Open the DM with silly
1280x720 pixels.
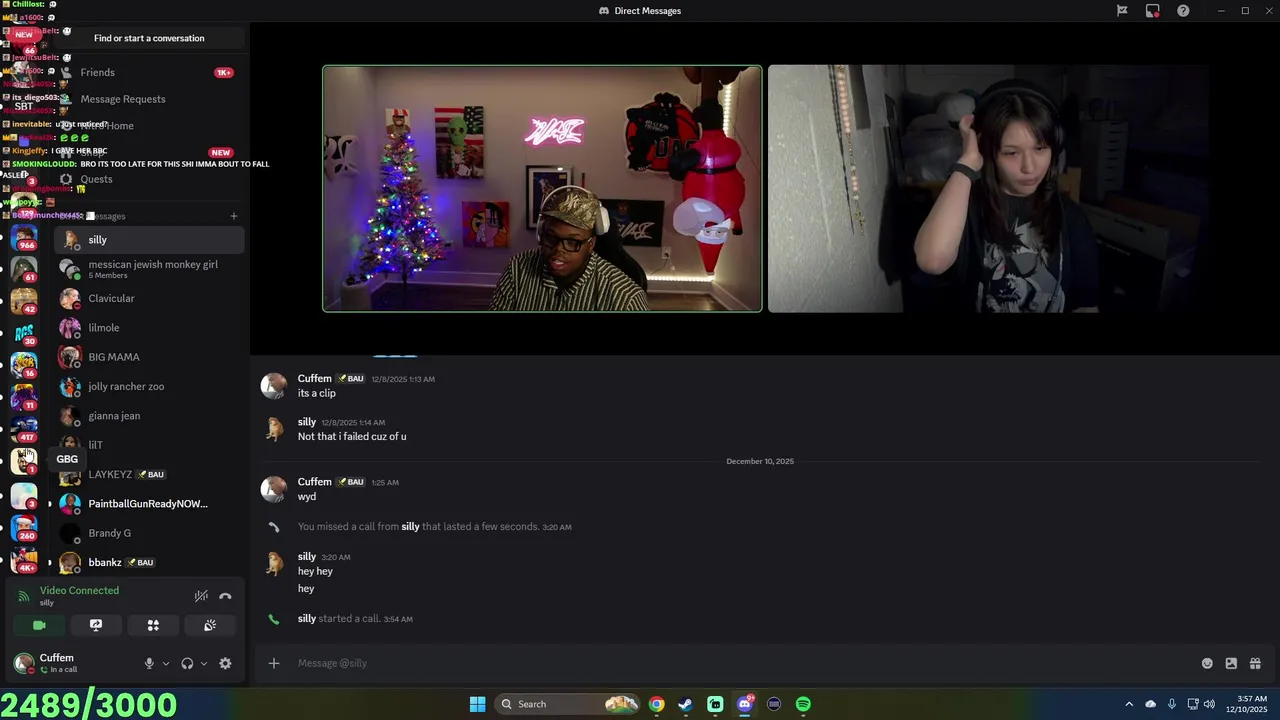click(148, 240)
